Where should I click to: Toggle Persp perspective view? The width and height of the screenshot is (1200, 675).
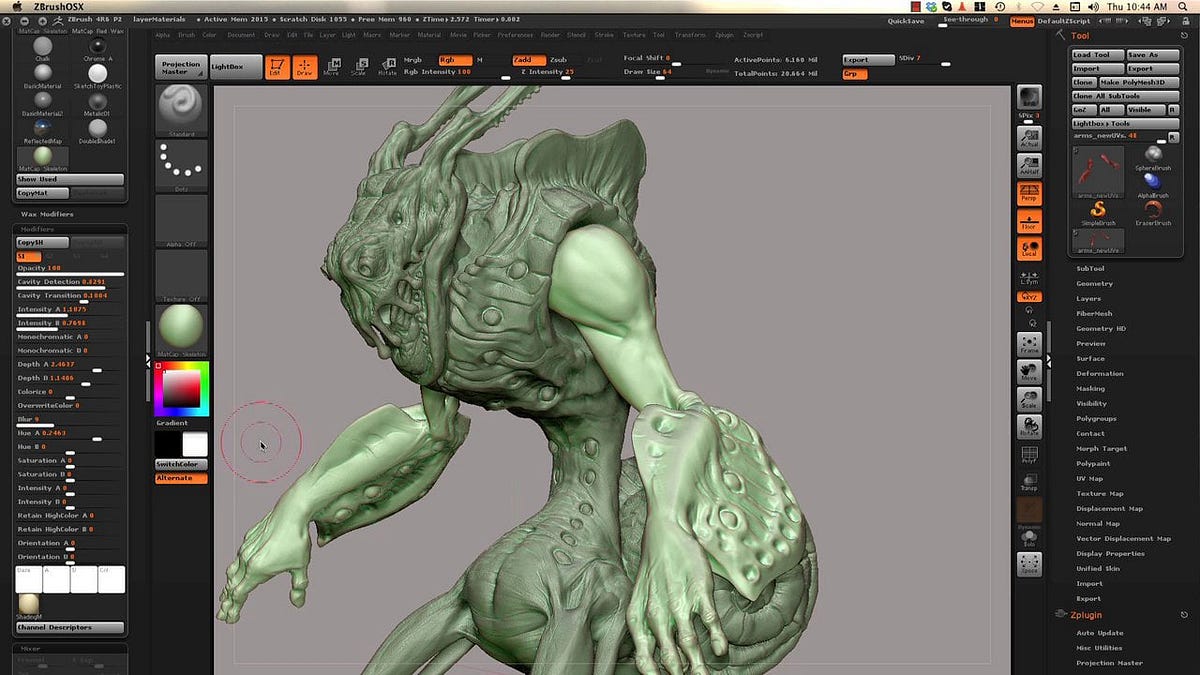1032,193
